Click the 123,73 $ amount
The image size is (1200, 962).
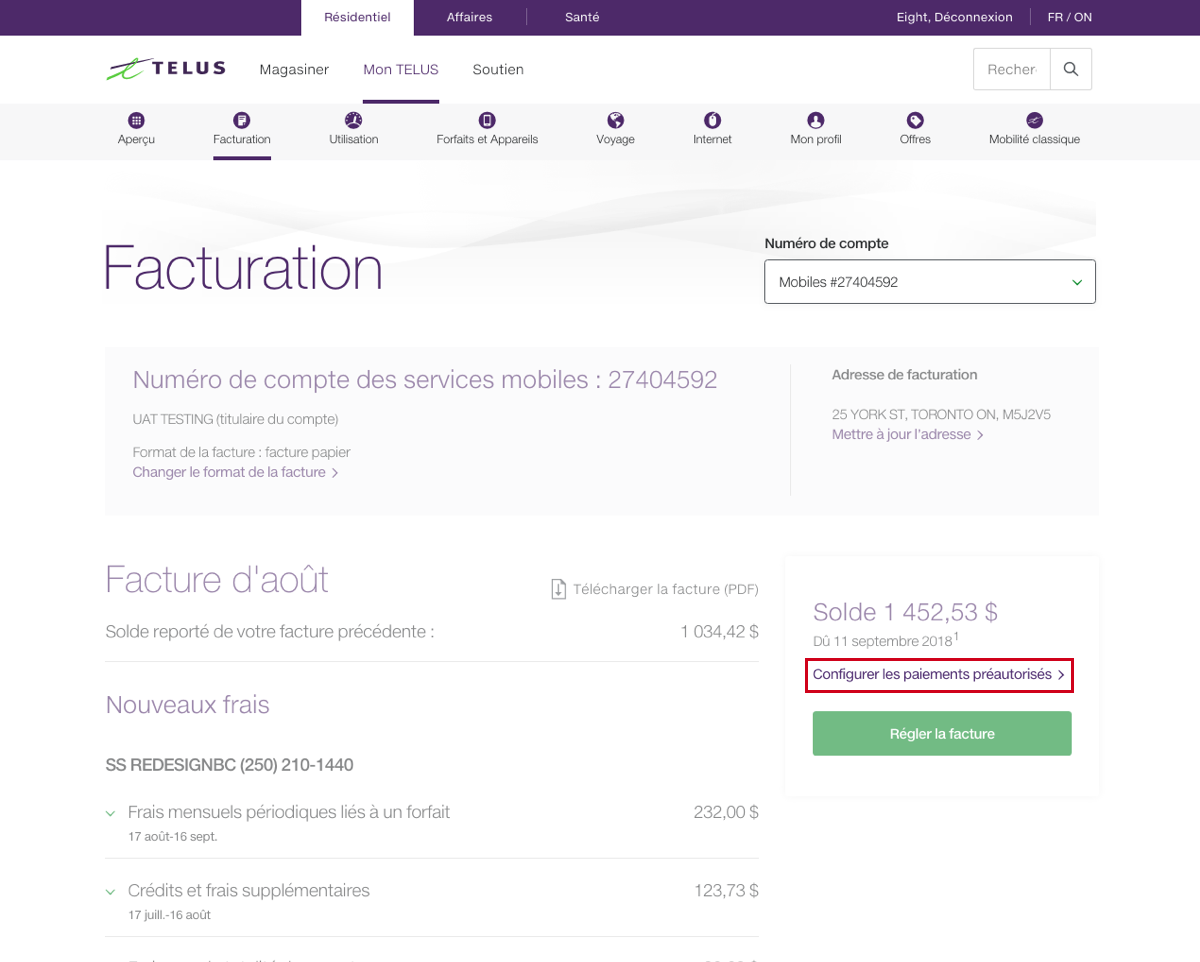pyautogui.click(x=726, y=890)
